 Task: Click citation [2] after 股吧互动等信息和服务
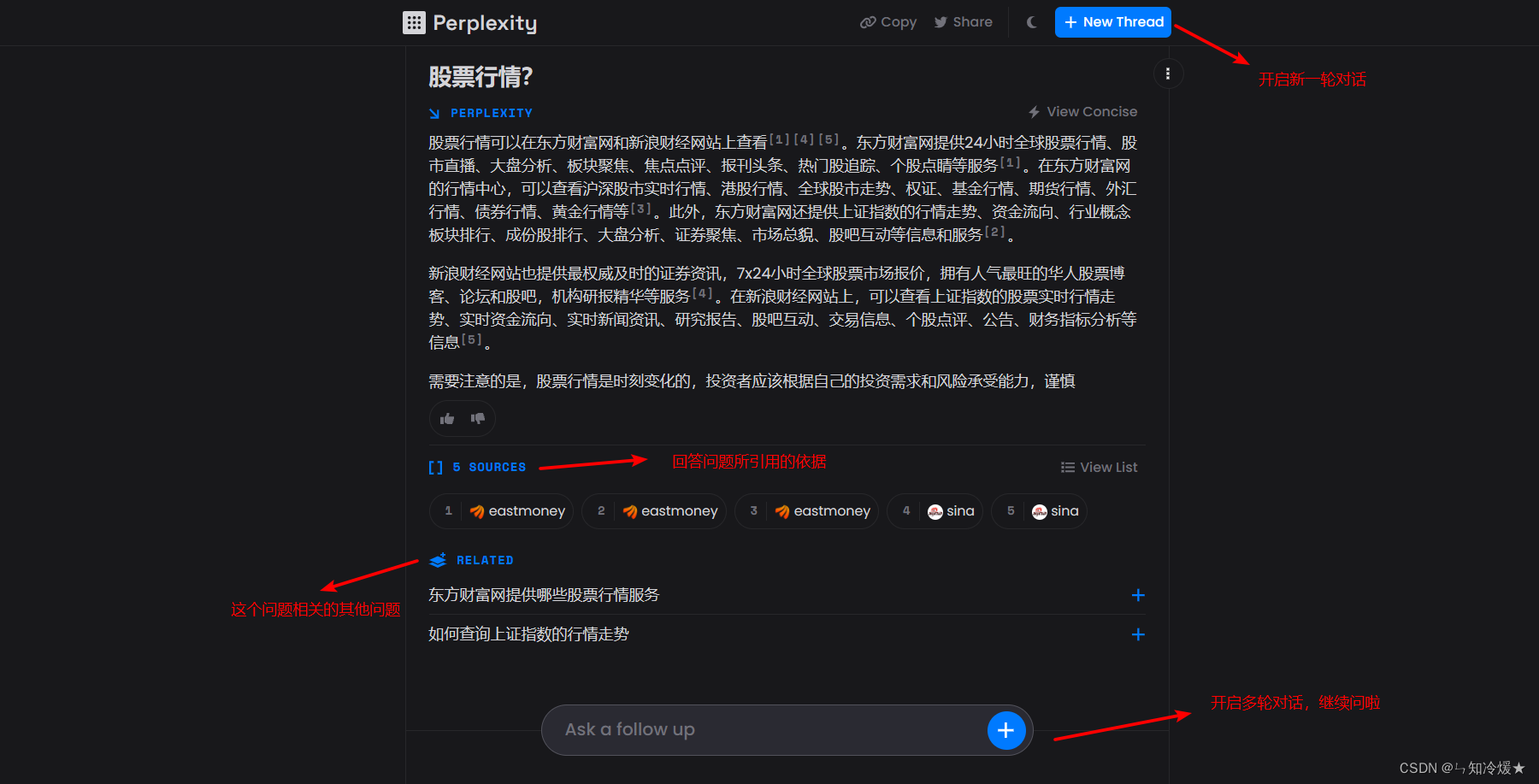point(994,231)
